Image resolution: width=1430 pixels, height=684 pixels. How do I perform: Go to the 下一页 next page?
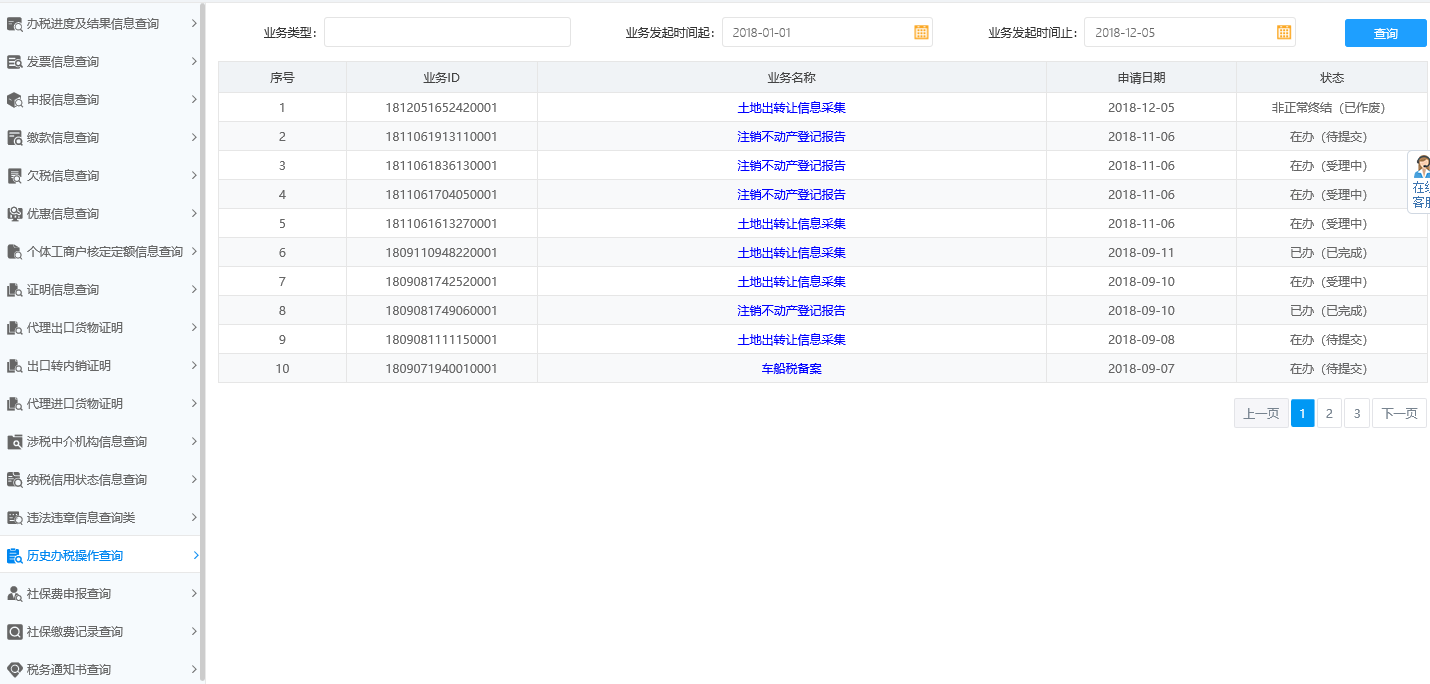coord(1399,412)
